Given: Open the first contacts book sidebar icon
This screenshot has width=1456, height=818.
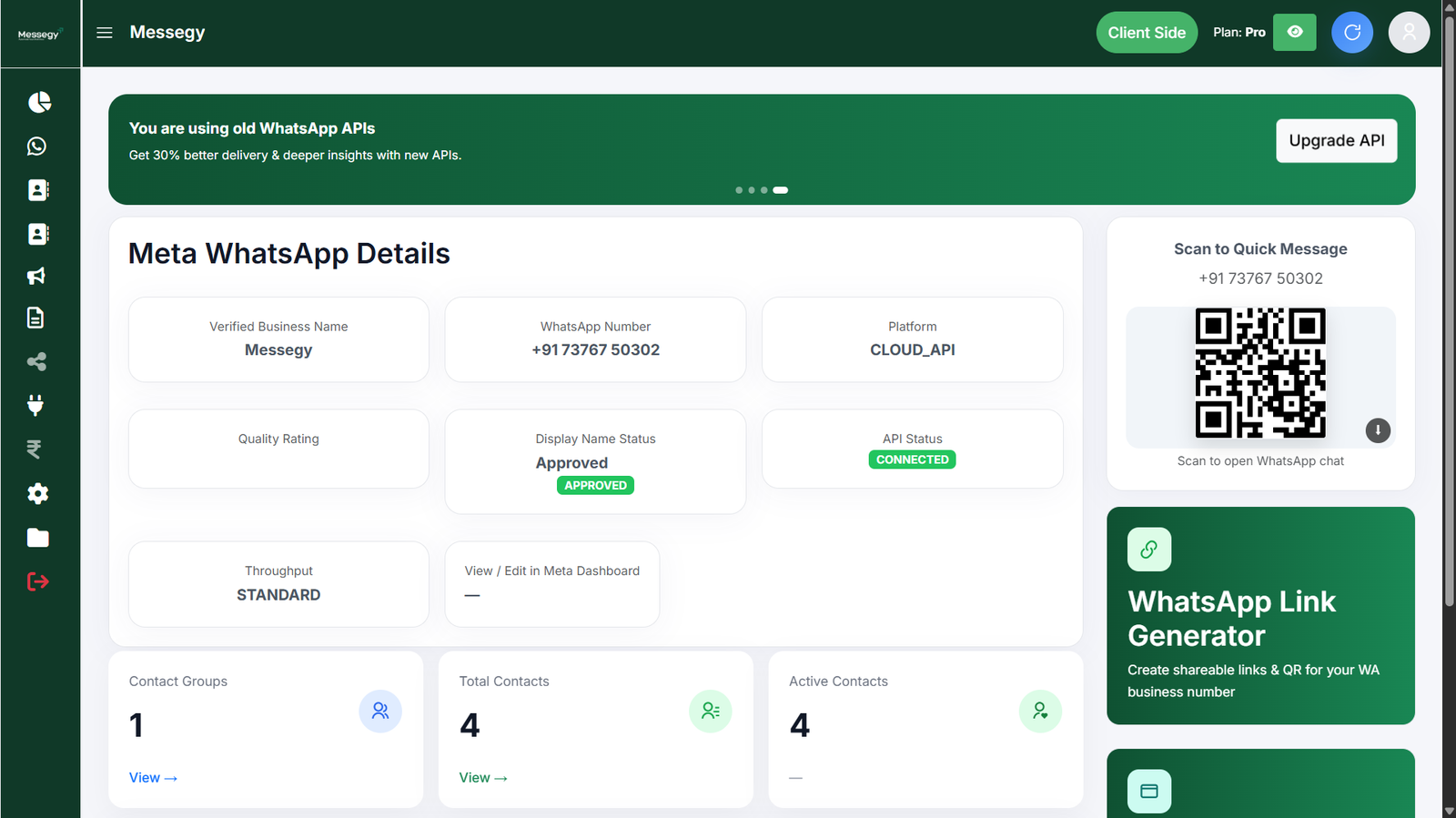Looking at the screenshot, I should pos(38,190).
